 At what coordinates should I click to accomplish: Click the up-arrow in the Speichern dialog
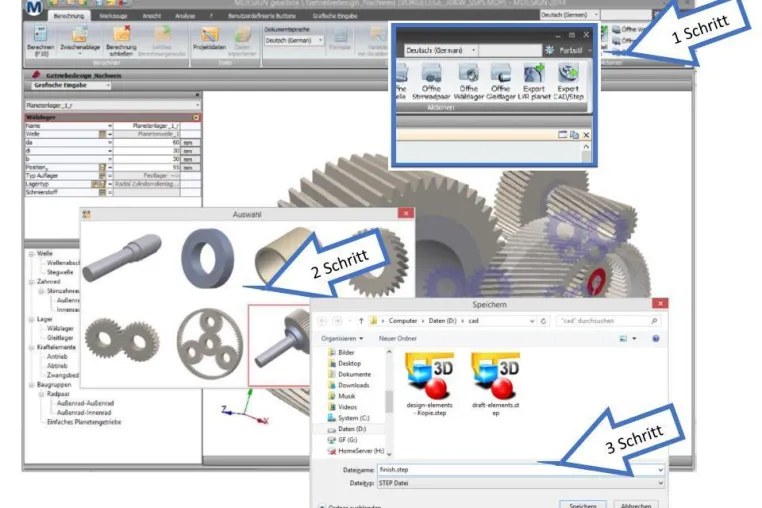coord(361,321)
